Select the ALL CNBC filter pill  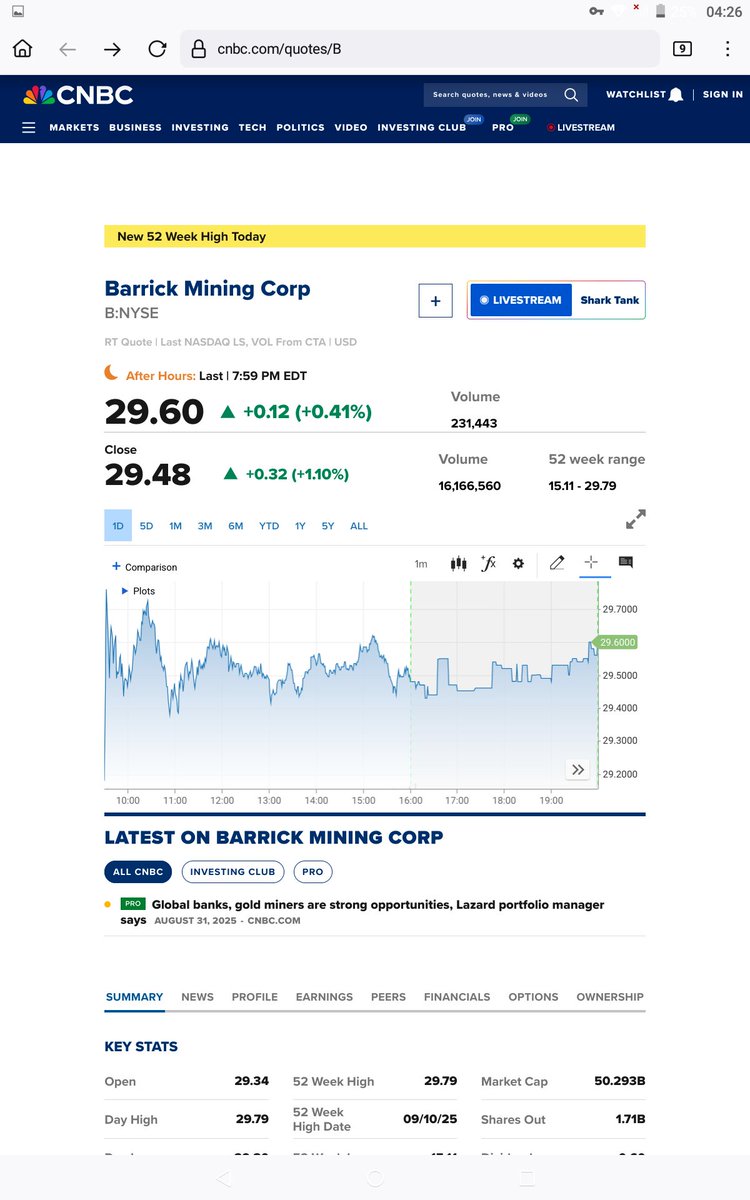[x=138, y=872]
